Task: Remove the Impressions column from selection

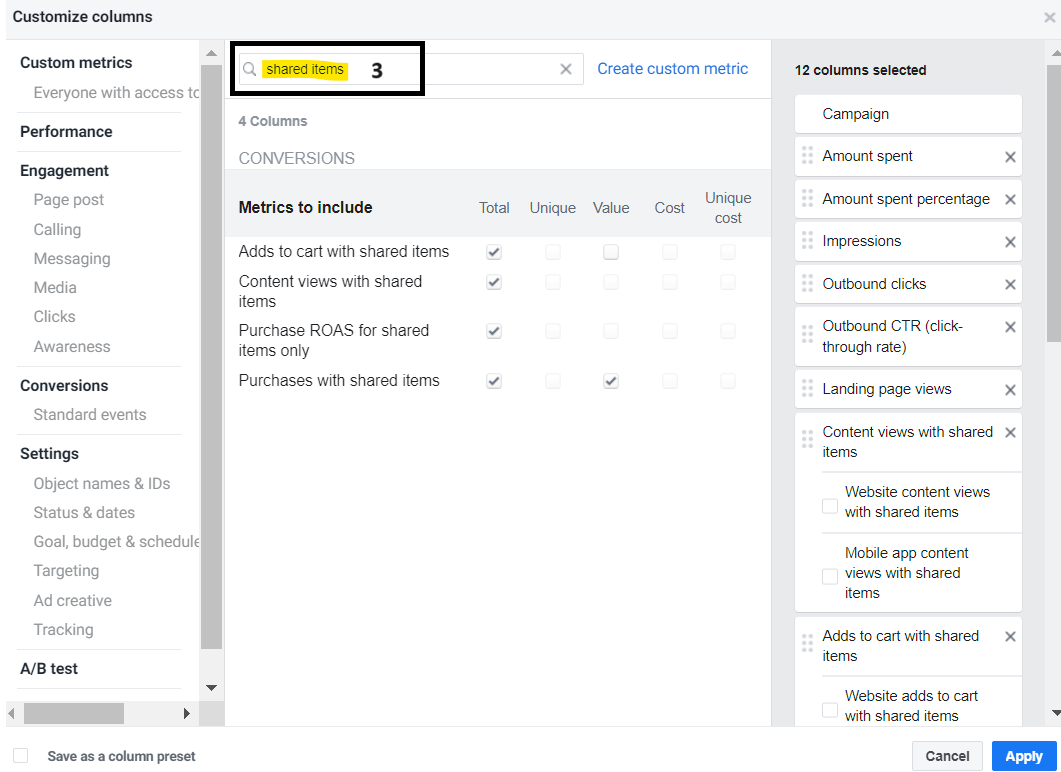Action: click(x=1009, y=242)
